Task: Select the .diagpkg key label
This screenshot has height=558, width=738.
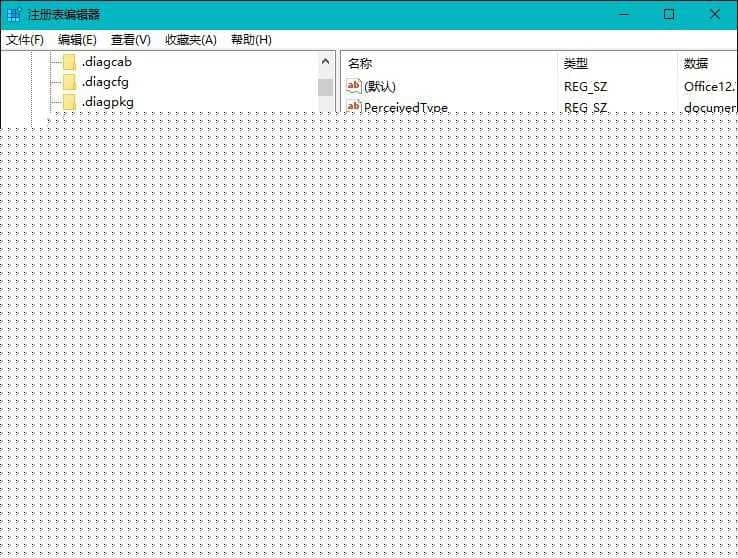Action: 107,102
